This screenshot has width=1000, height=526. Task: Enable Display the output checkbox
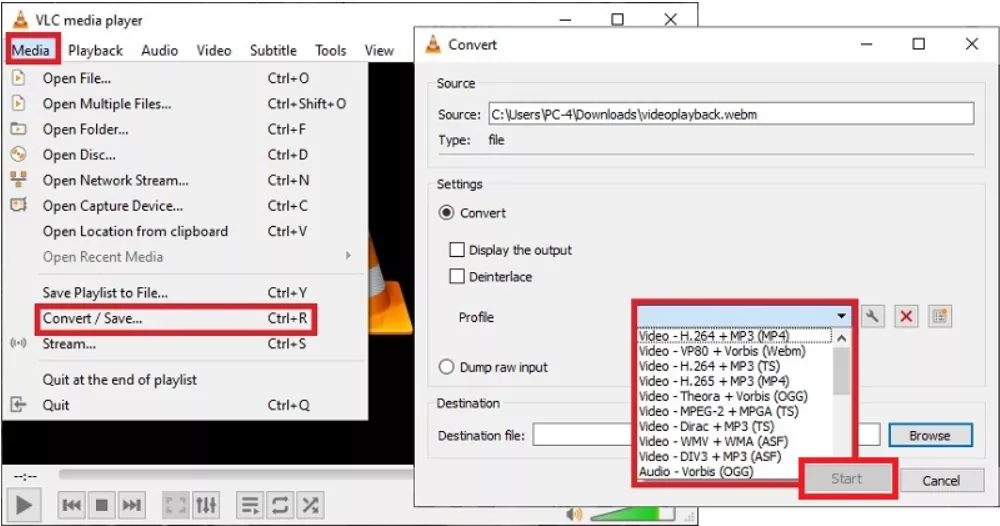[x=457, y=250]
